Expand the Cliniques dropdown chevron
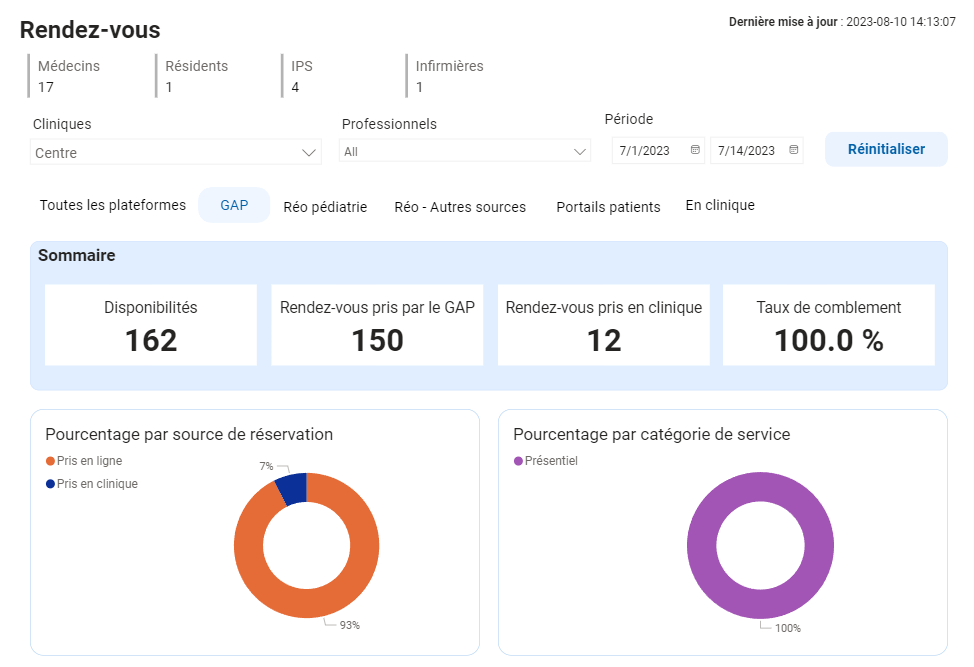The width and height of the screenshot is (974, 667). 308,153
